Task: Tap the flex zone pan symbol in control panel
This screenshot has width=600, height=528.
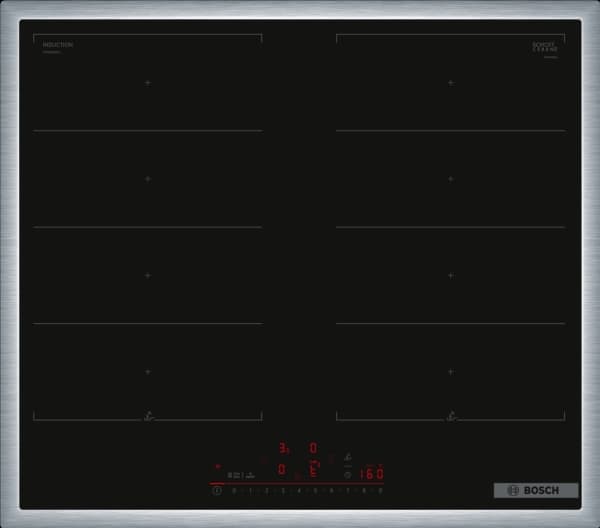Action: tap(347, 456)
